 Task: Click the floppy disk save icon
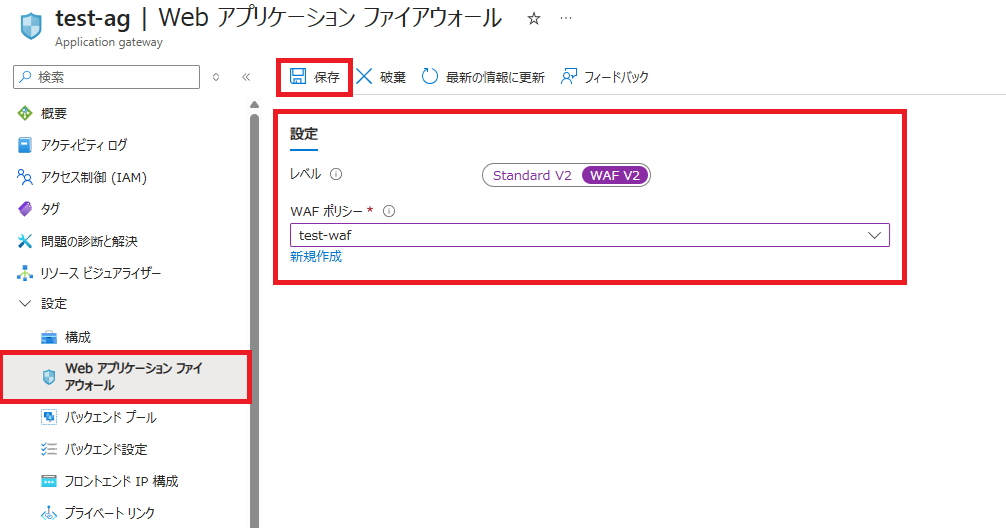click(x=298, y=76)
